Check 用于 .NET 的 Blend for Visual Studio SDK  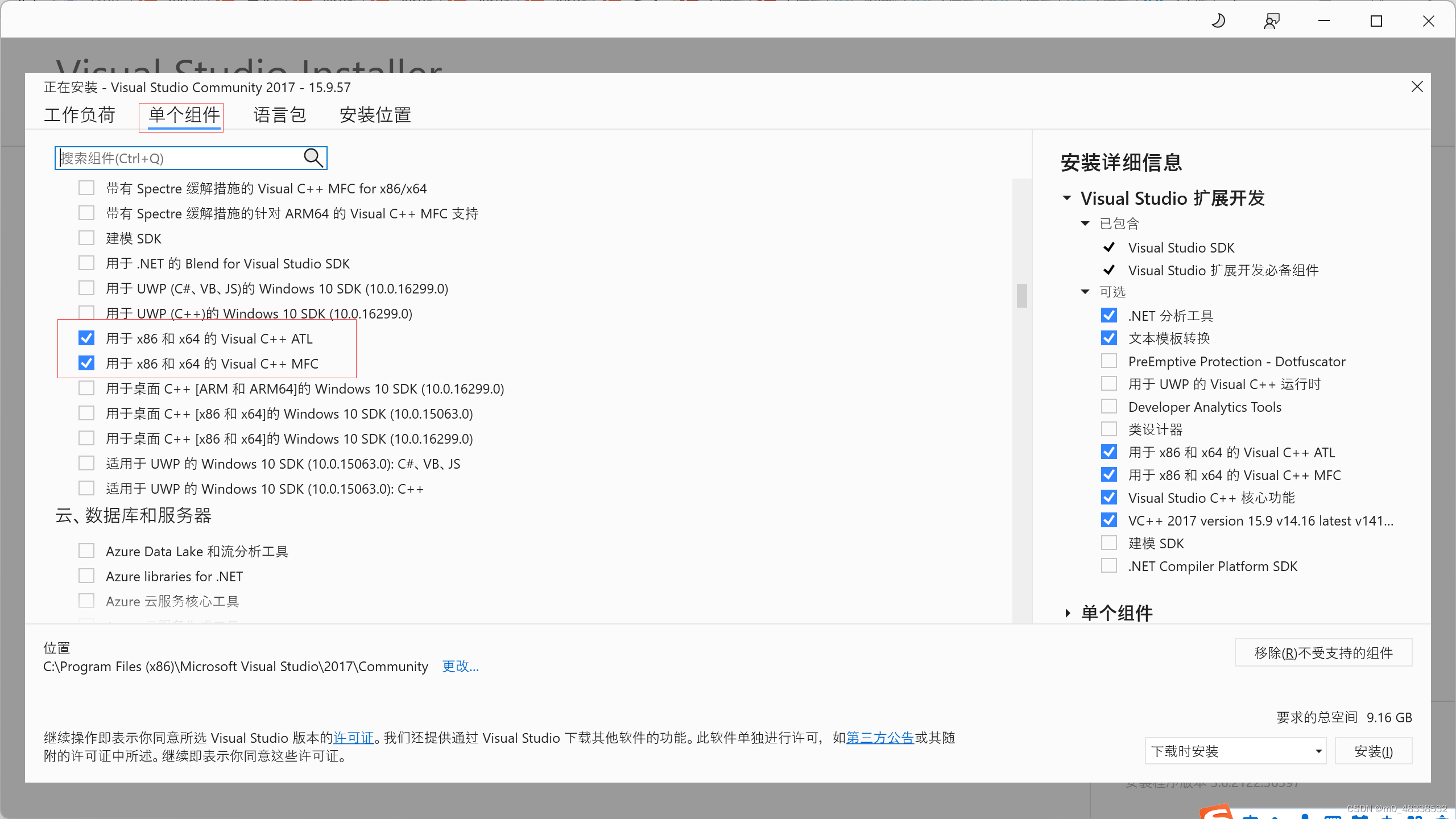pyautogui.click(x=86, y=263)
